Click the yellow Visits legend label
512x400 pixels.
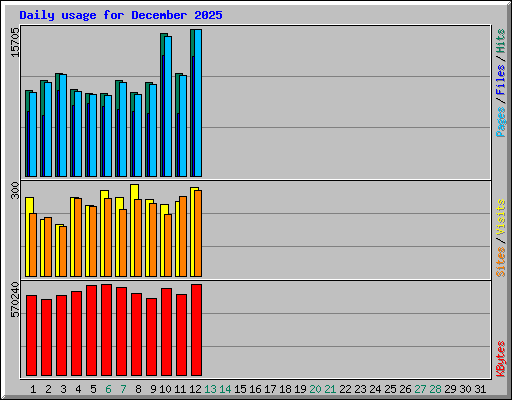(x=501, y=217)
